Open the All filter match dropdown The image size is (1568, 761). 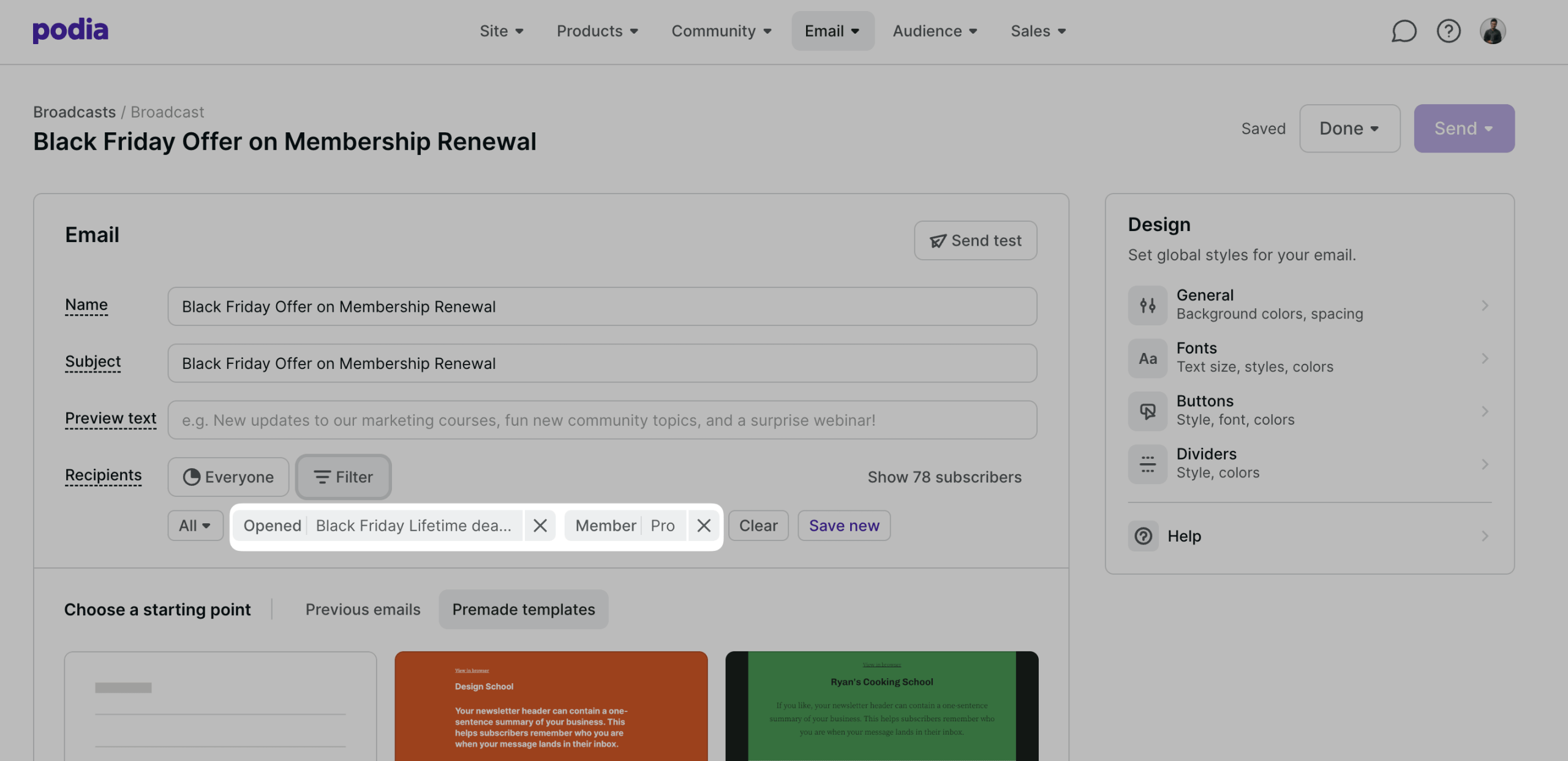[195, 525]
